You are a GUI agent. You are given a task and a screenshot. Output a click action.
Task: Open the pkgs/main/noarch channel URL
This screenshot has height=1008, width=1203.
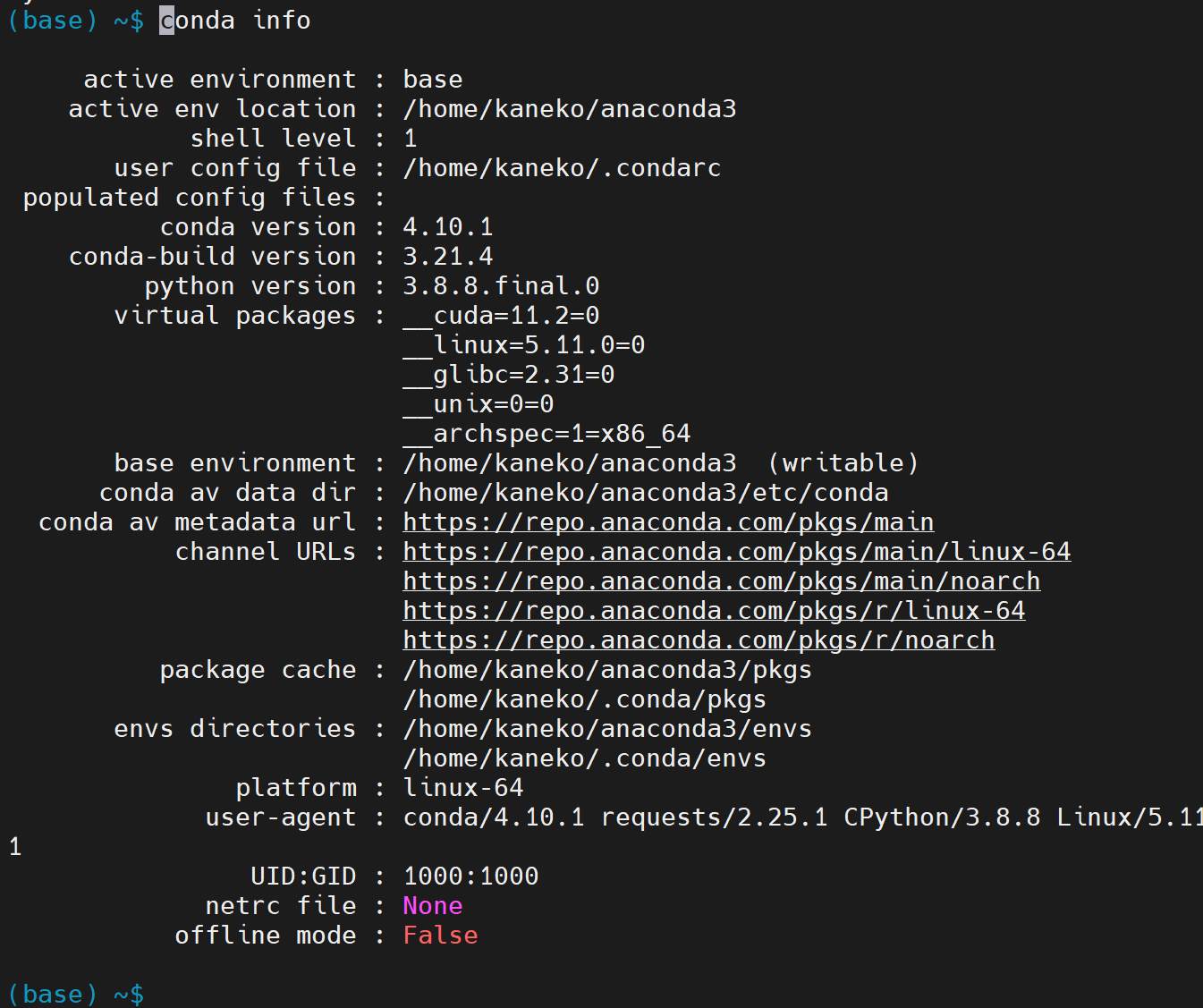[722, 581]
